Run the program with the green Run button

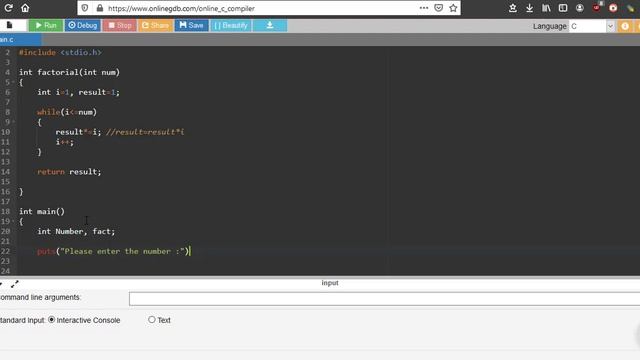click(46, 25)
